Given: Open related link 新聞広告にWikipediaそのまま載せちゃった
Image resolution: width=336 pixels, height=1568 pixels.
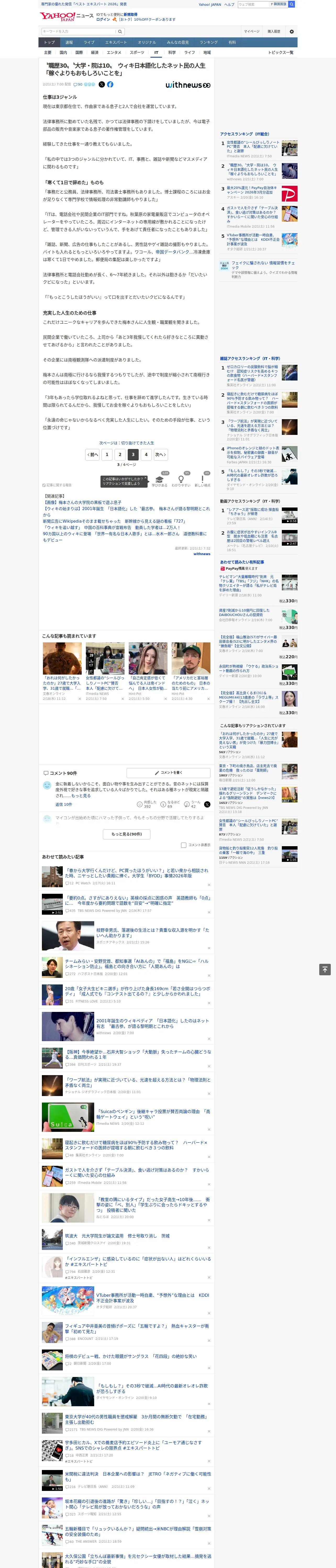Looking at the screenshot, I should pyautogui.click(x=114, y=521).
